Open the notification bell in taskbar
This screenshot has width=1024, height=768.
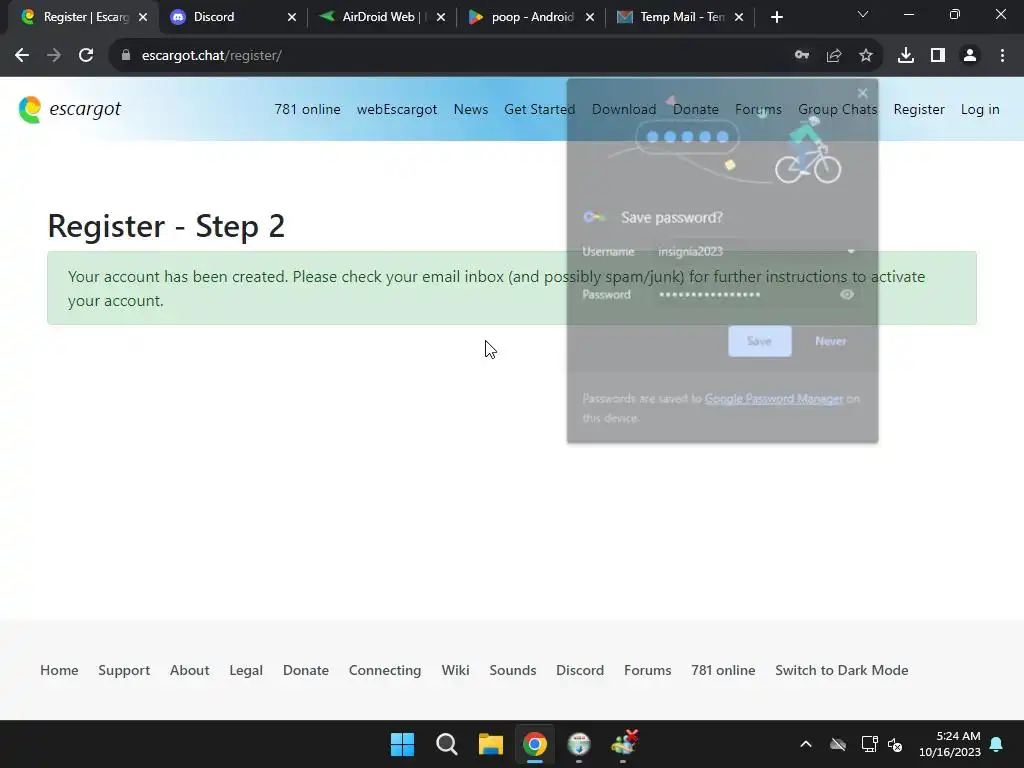click(997, 744)
